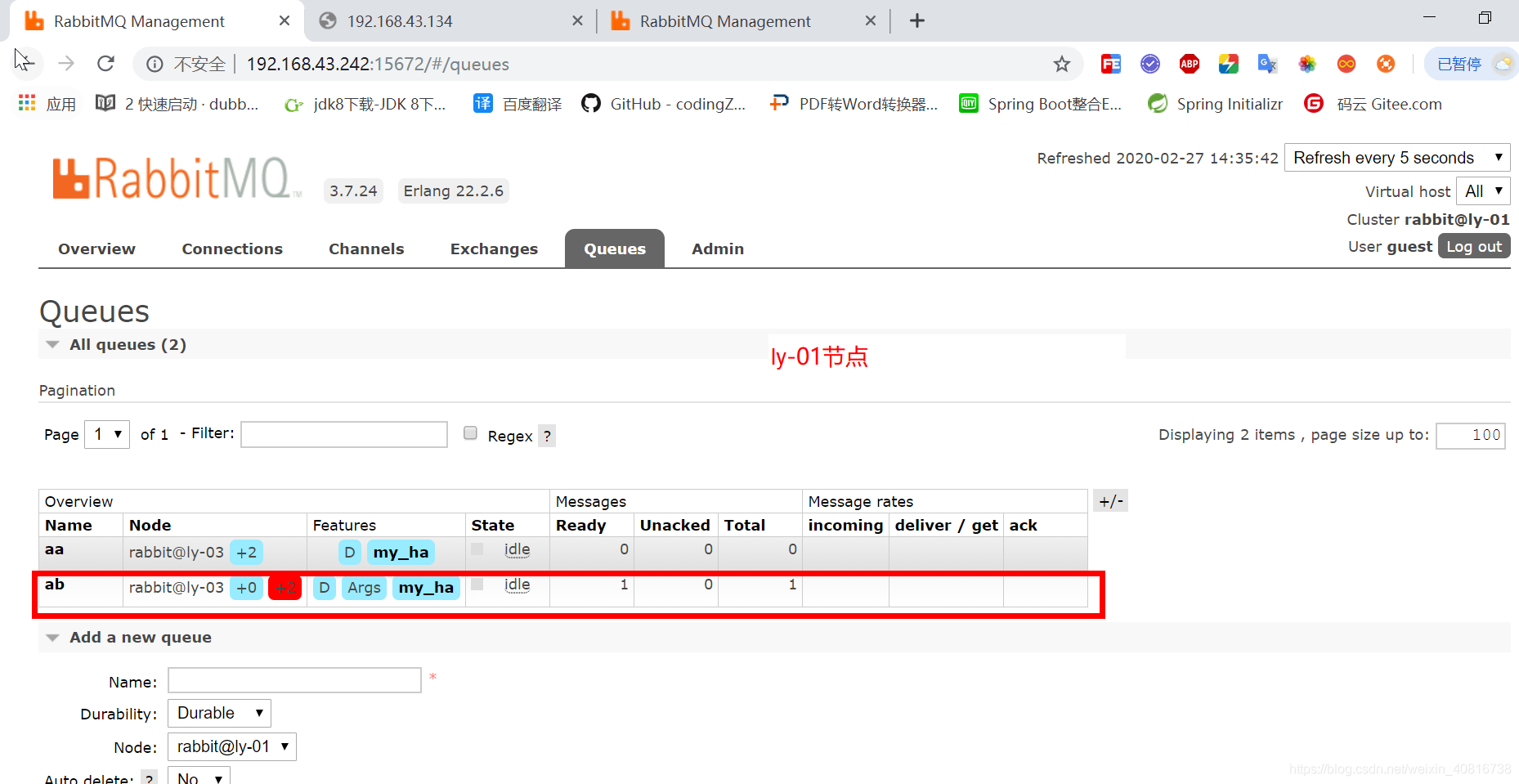
Task: Click the +/- columns toggle button
Action: tap(1110, 501)
